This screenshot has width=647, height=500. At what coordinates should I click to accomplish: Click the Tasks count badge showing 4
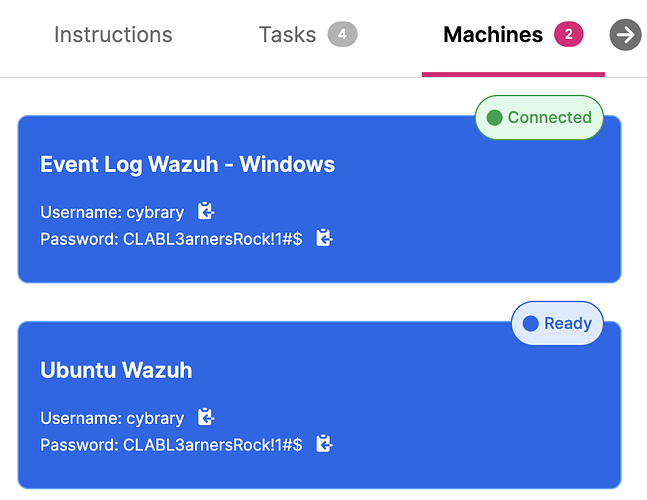tap(342, 35)
